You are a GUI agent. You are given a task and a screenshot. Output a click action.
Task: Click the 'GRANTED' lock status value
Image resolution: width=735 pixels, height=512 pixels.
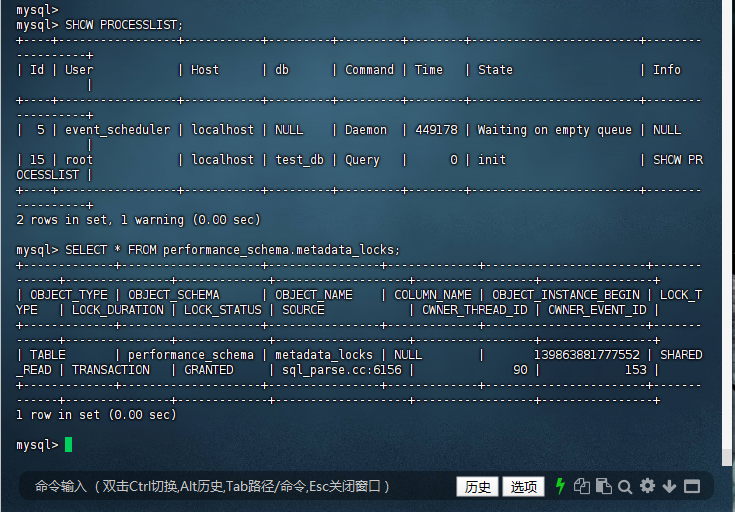(x=209, y=370)
